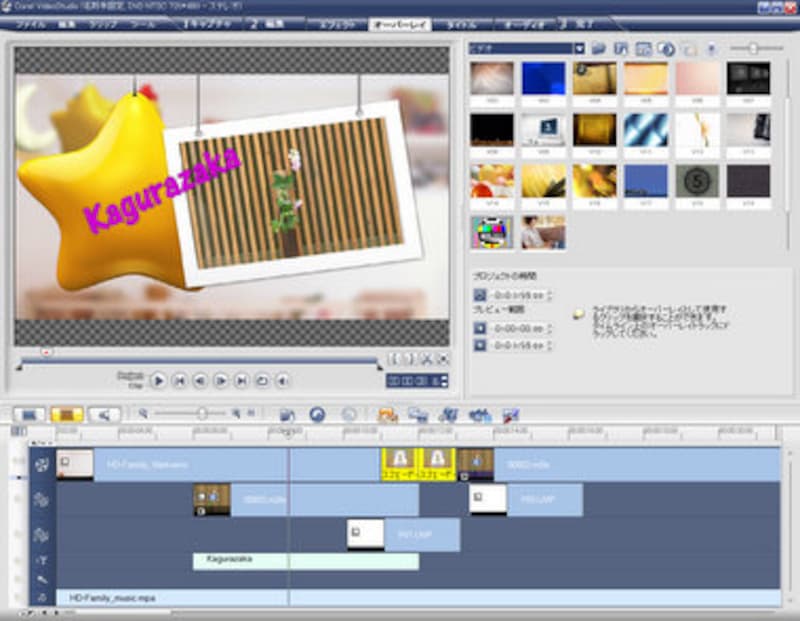Toggle the repeat playback button

coord(261,380)
